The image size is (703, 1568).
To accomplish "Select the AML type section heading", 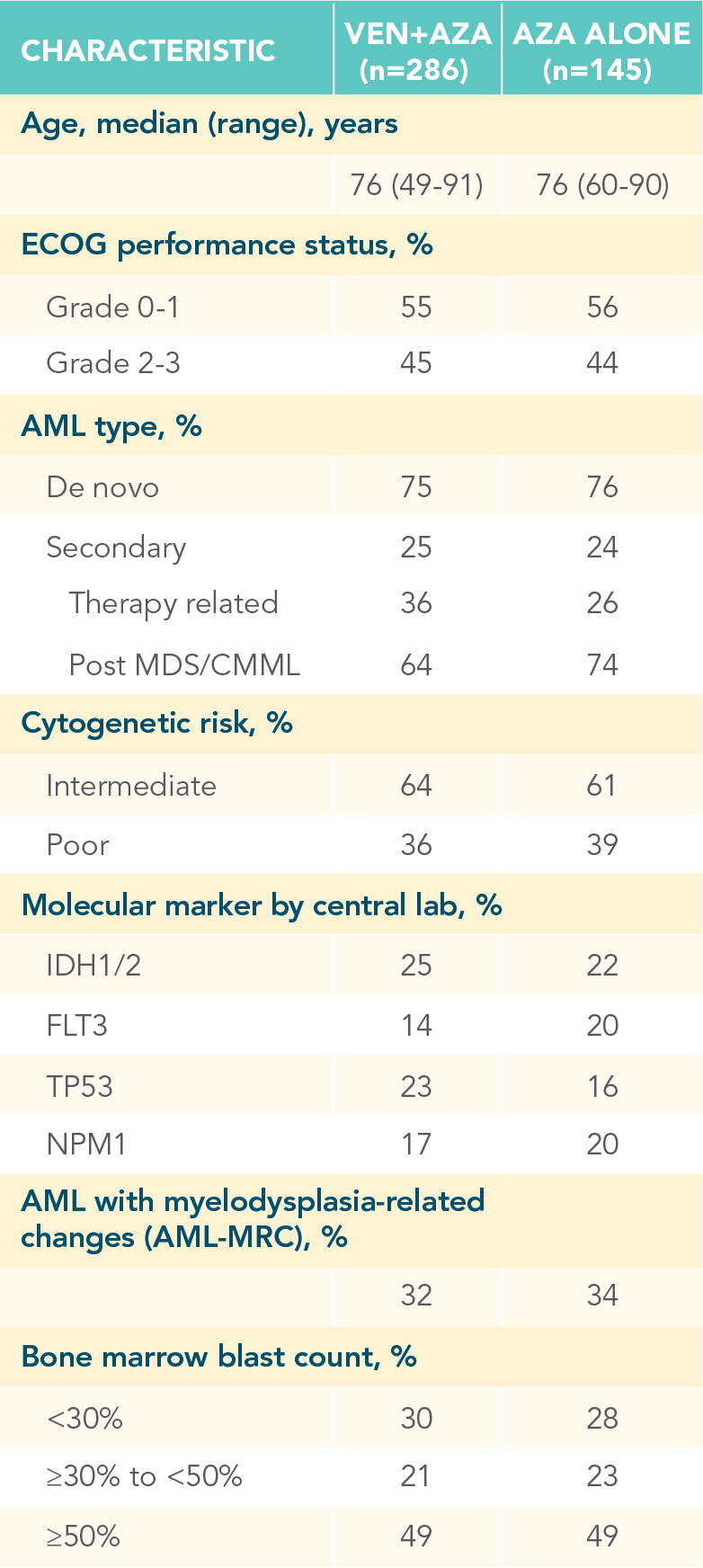I will (x=111, y=426).
